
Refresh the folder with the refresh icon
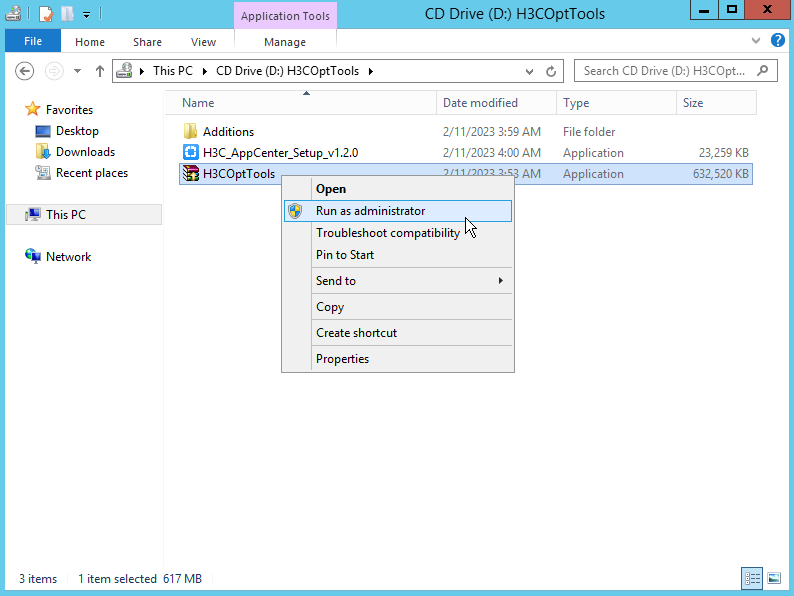pos(551,71)
